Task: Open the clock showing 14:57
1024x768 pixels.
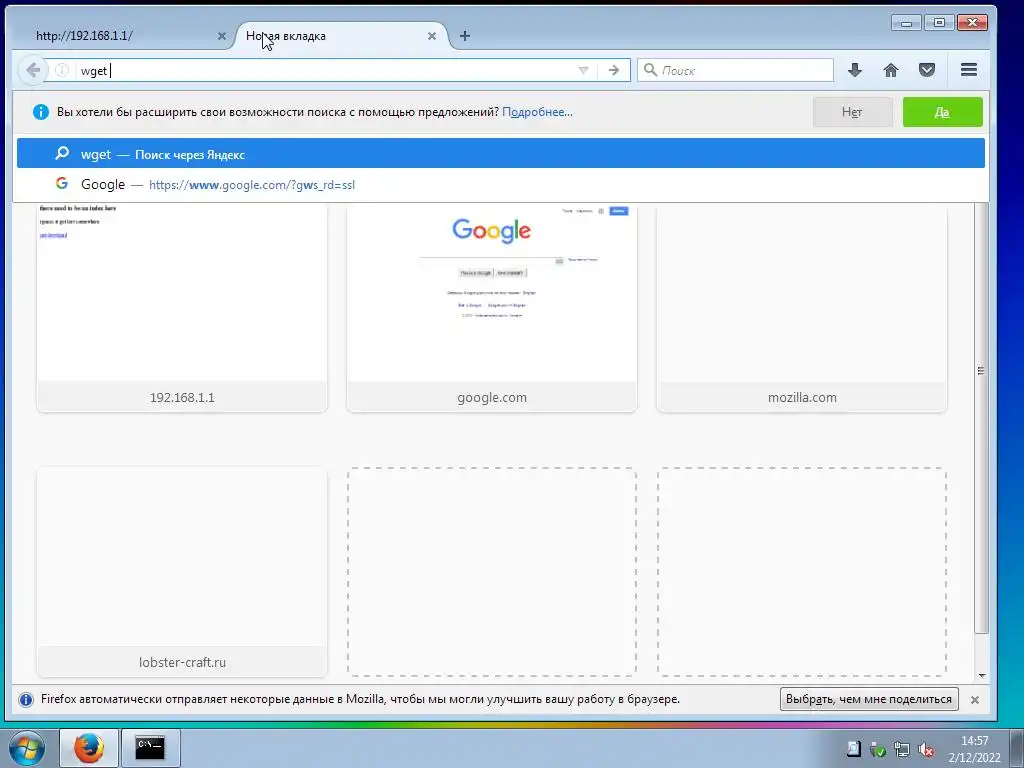Action: pyautogui.click(x=974, y=748)
